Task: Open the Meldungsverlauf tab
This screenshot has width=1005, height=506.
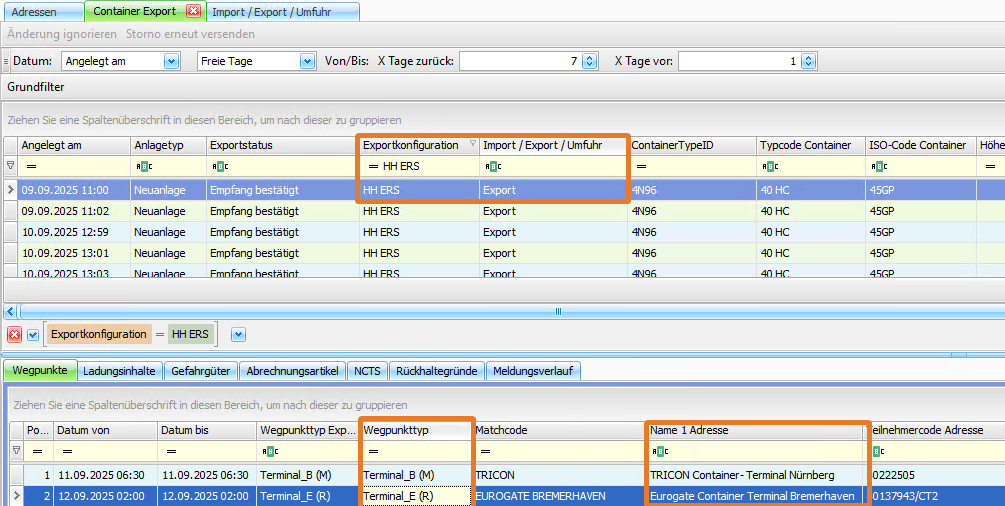Action: click(533, 371)
